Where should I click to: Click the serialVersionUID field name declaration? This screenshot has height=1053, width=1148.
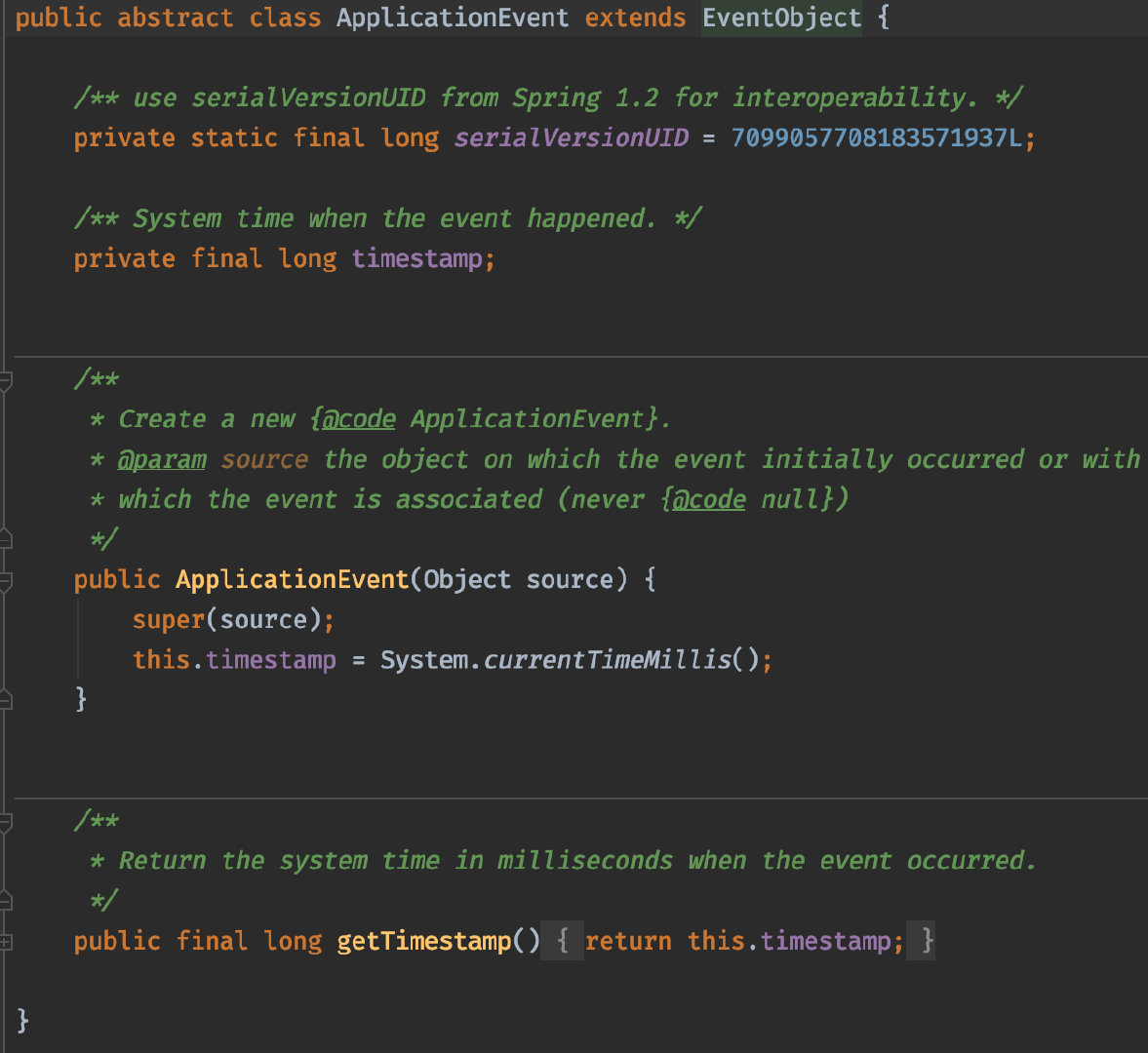(571, 137)
